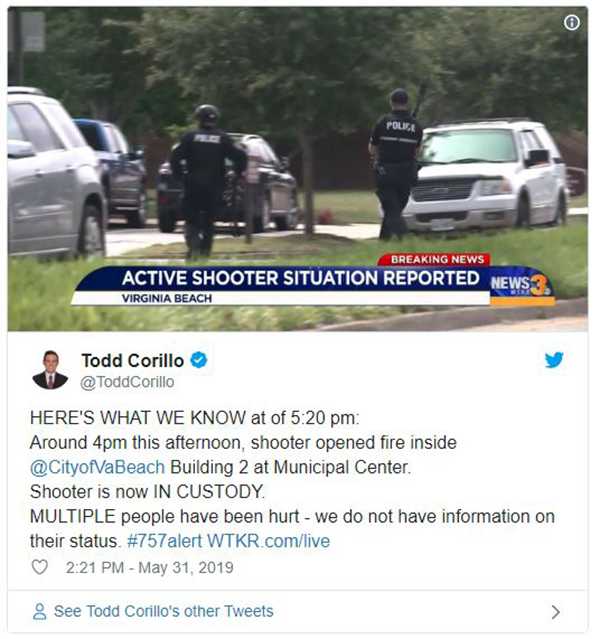Expand the chevron arrow next to other Tweets
This screenshot has width=600, height=639.
tap(555, 612)
